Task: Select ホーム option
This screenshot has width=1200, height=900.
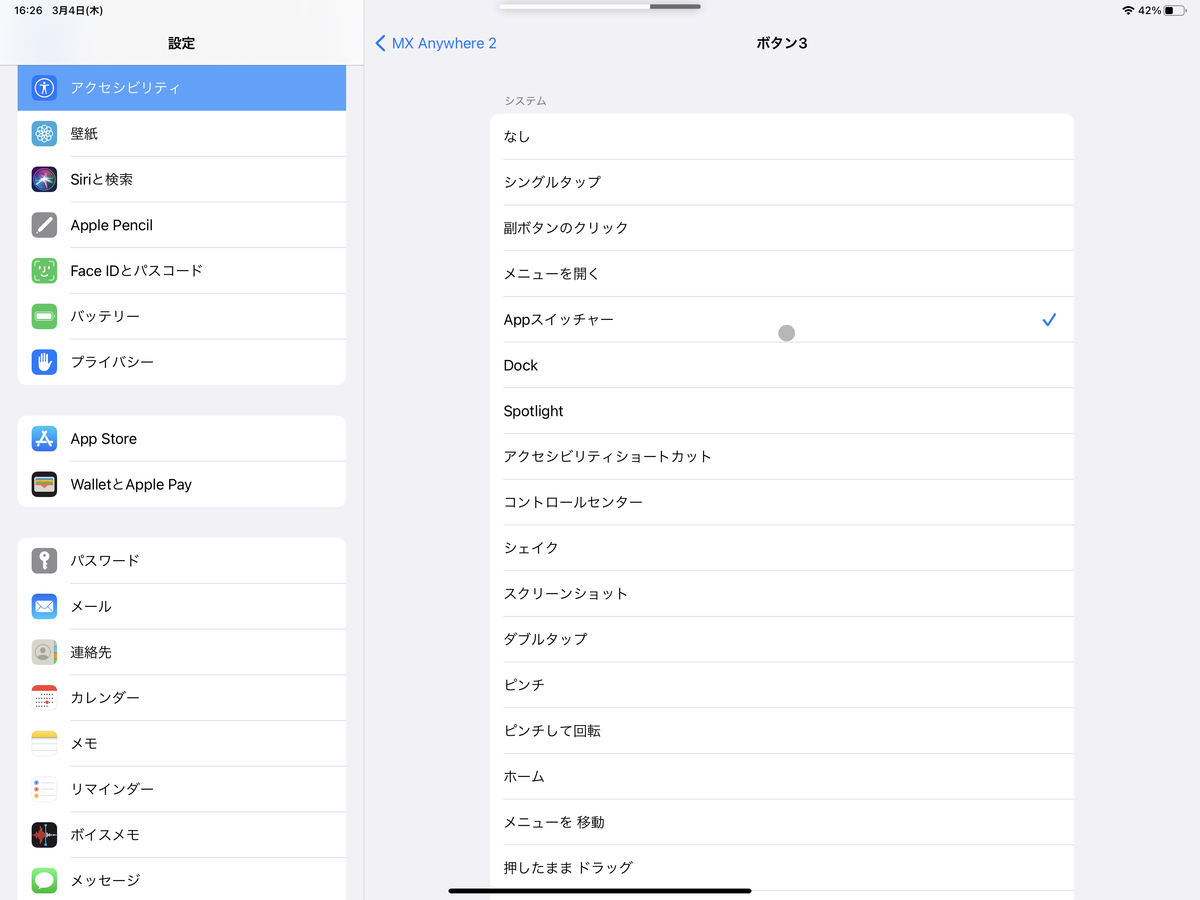Action: click(782, 777)
